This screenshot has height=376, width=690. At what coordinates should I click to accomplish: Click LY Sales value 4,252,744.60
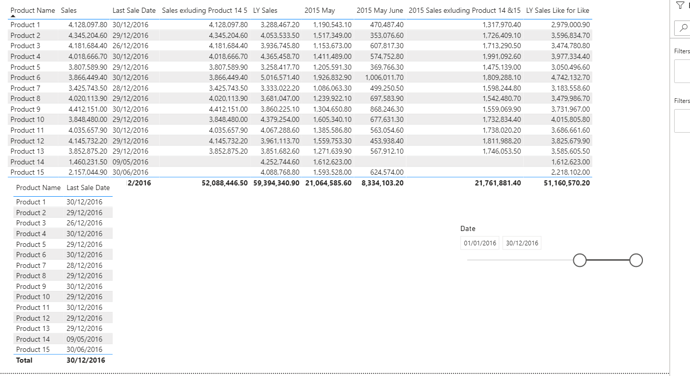click(280, 162)
